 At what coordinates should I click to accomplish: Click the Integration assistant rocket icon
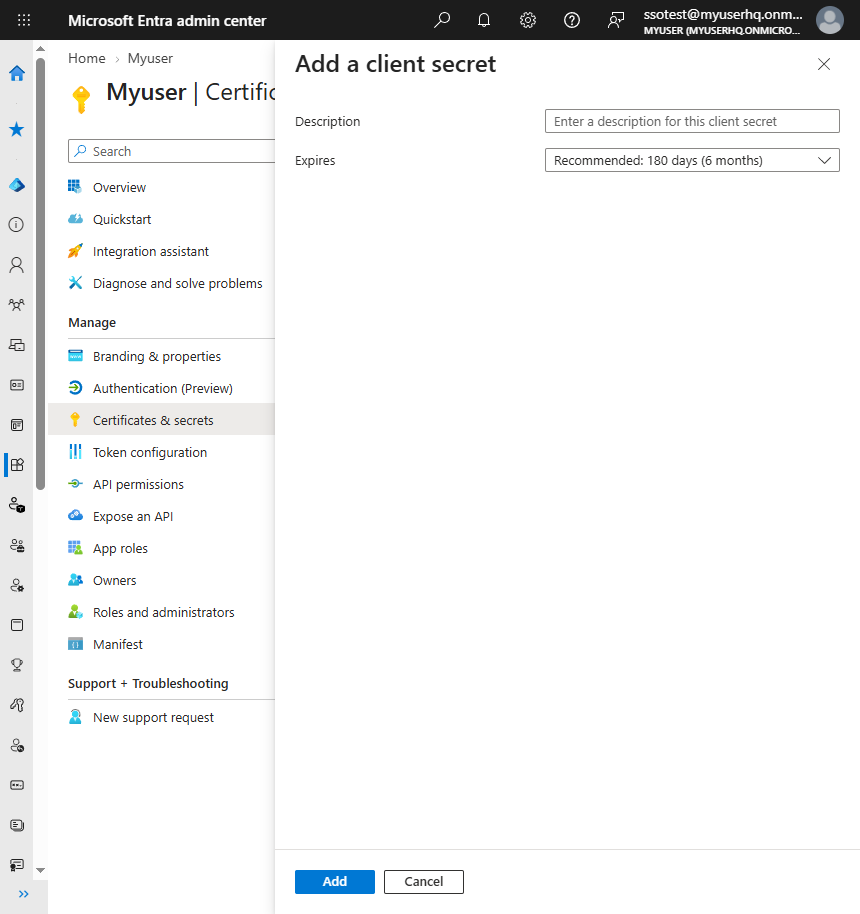[75, 251]
